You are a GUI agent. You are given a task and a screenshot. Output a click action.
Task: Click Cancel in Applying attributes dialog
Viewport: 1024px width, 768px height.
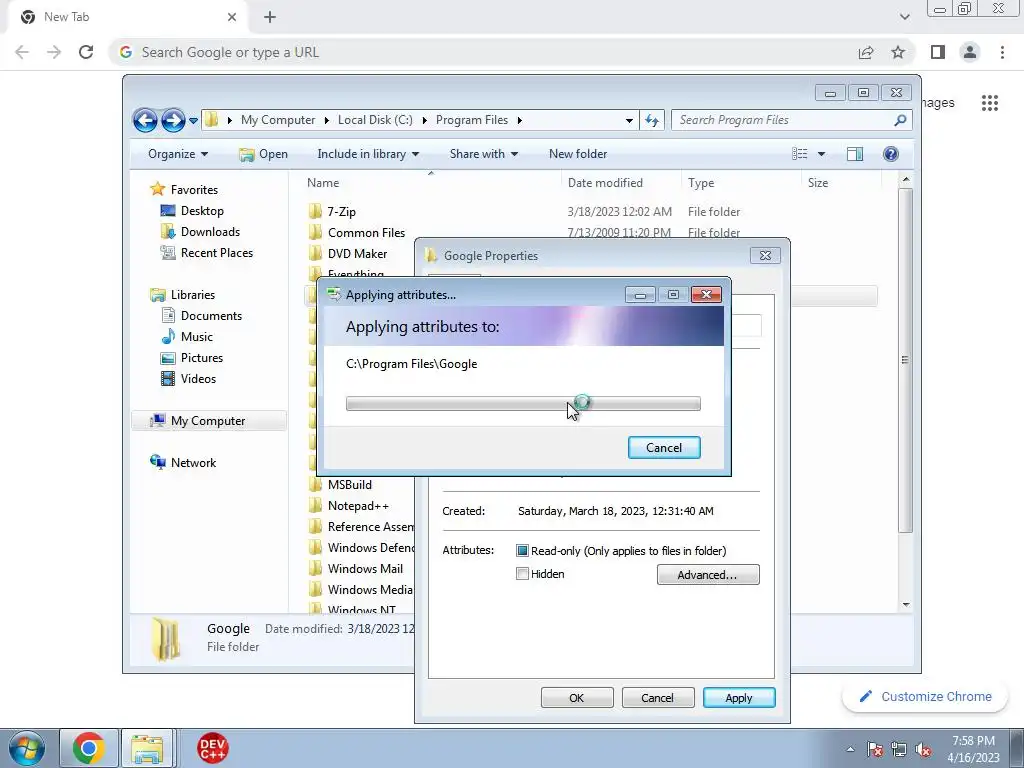tap(664, 447)
